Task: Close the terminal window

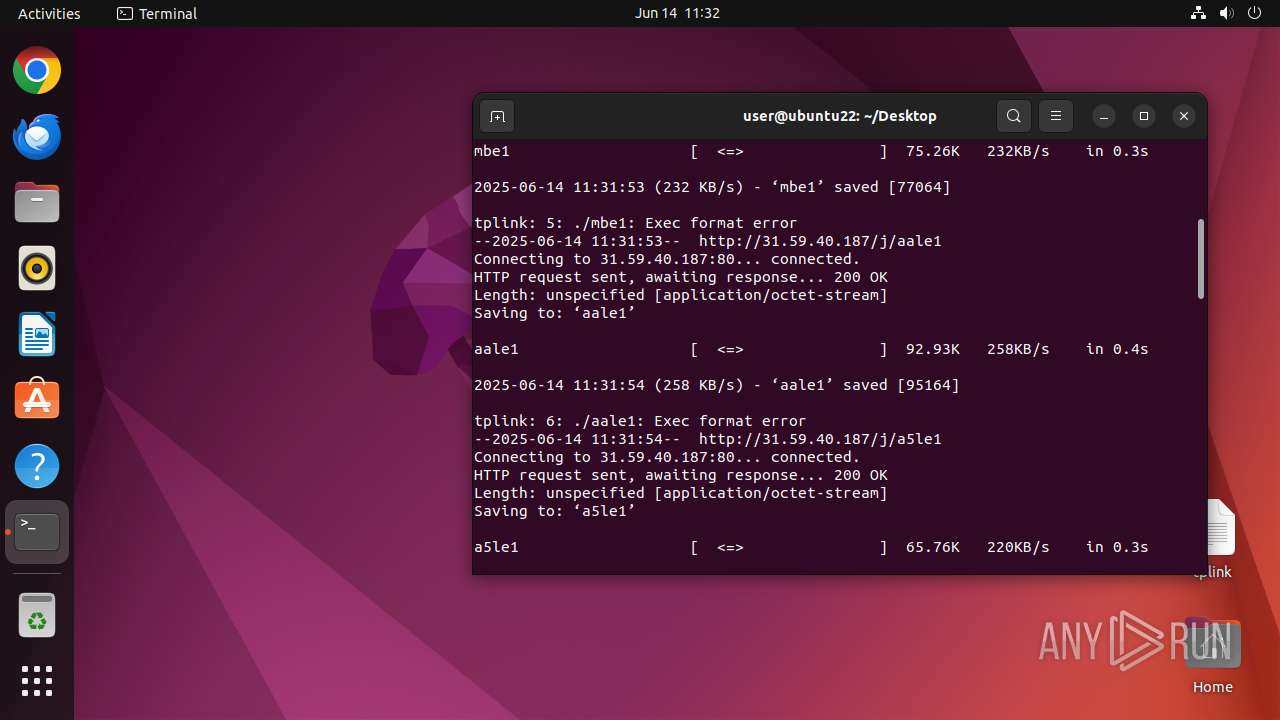Action: (x=1184, y=116)
